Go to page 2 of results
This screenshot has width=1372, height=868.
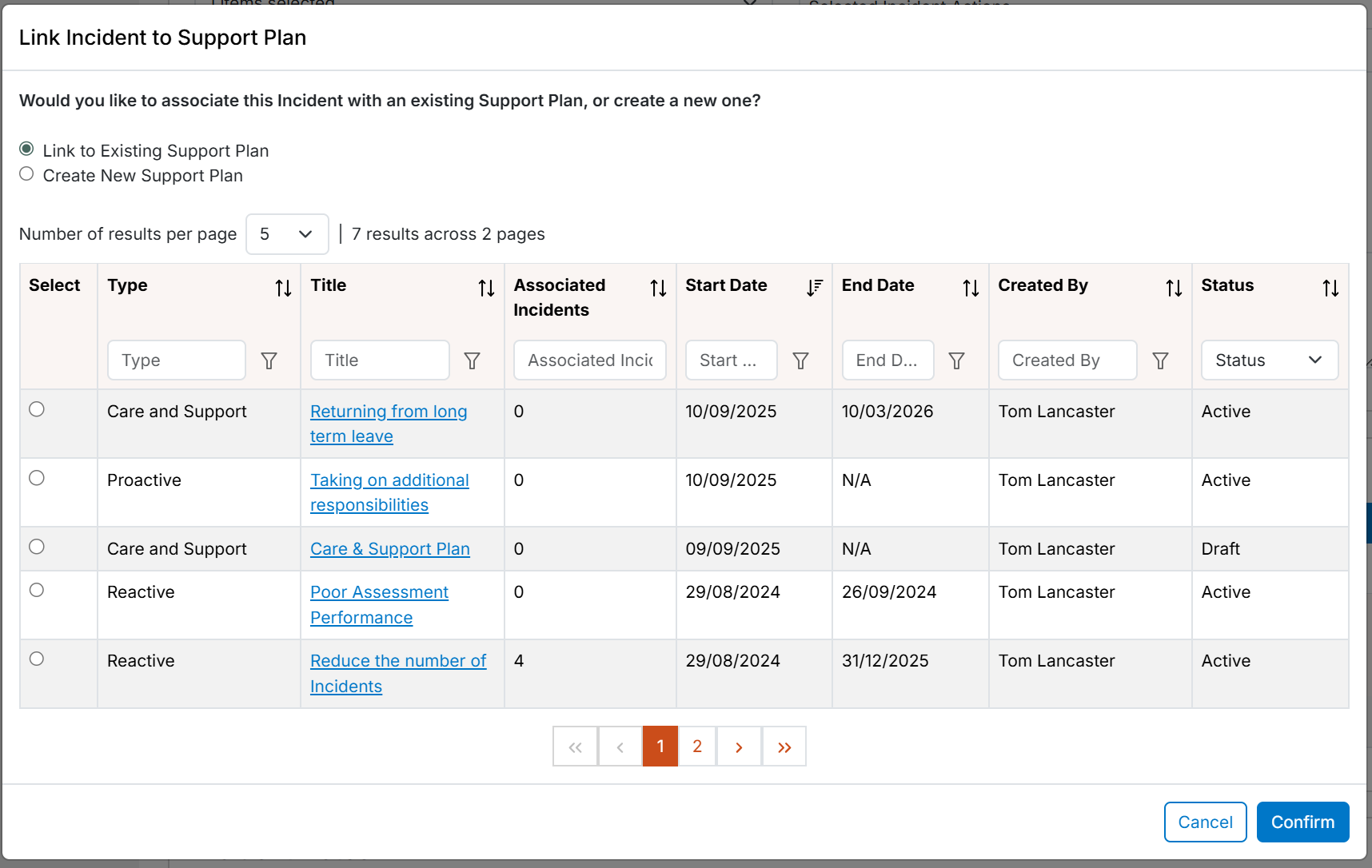pyautogui.click(x=697, y=747)
